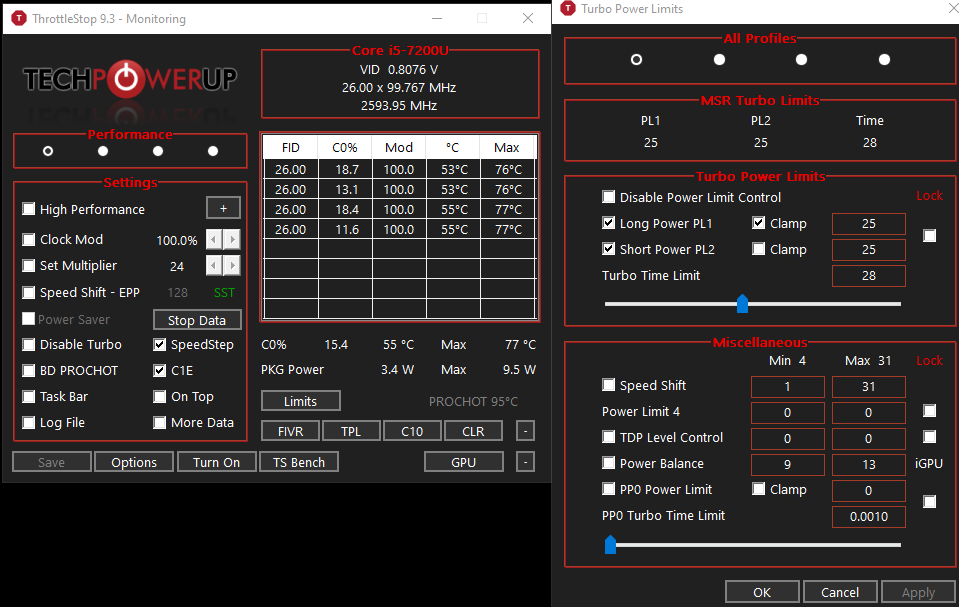The image size is (959, 607).
Task: Click the Short Power PL2 value field
Action: click(x=868, y=250)
